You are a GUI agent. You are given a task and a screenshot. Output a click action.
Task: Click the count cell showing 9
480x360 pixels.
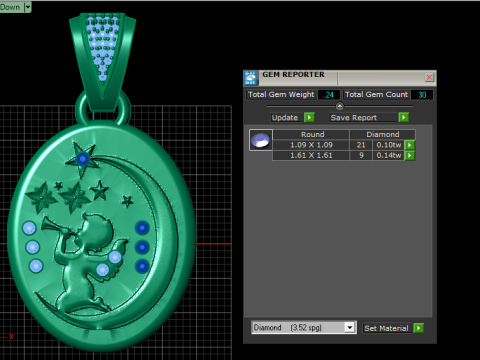tap(361, 155)
